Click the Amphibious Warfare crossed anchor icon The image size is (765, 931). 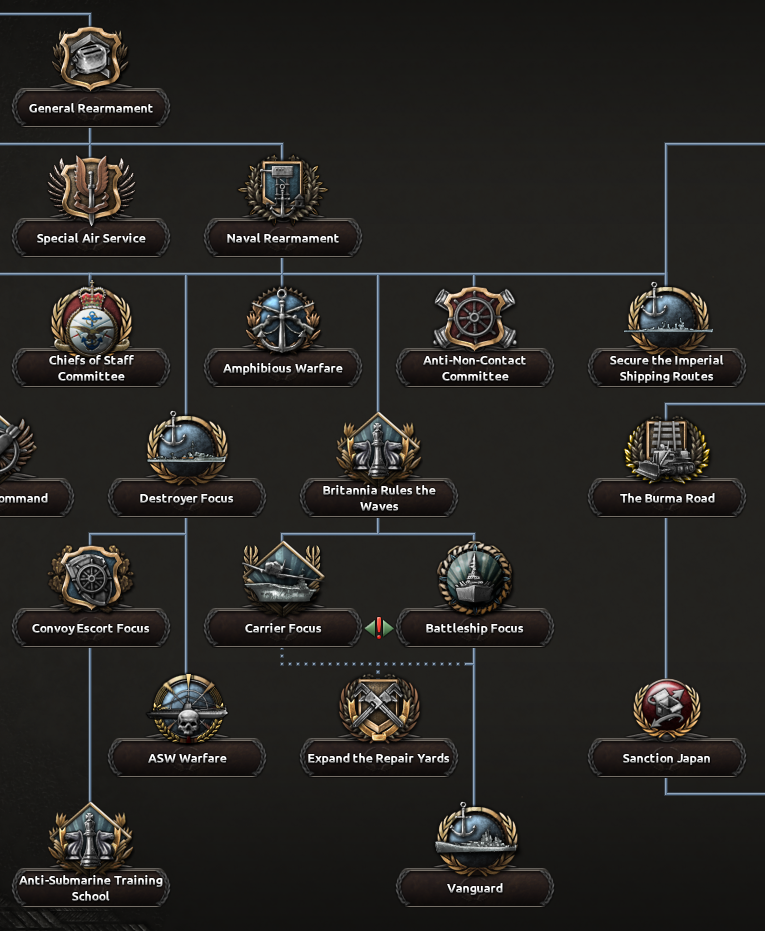[283, 319]
